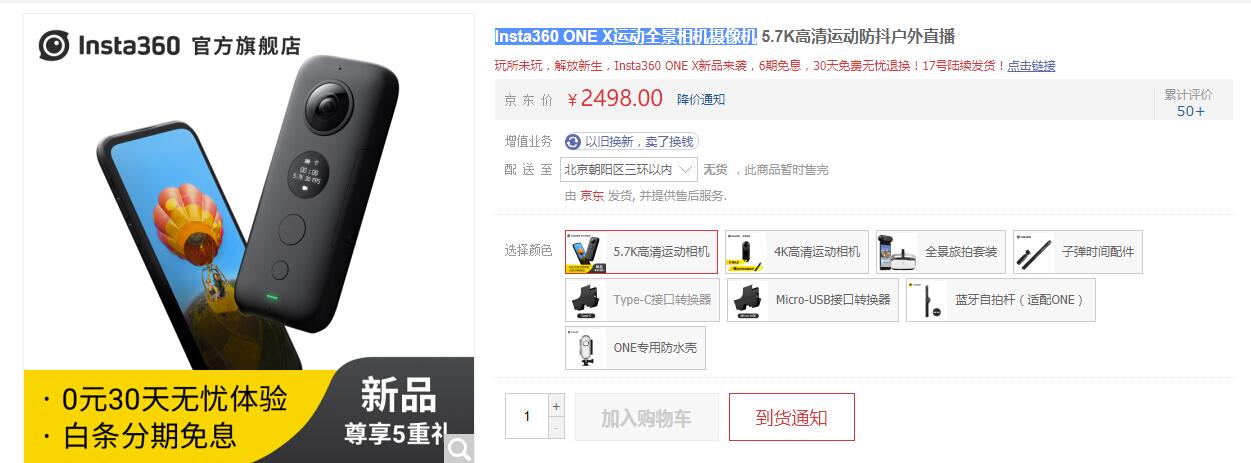Click the 到货通知 button
This screenshot has height=463, width=1251.
pos(792,417)
